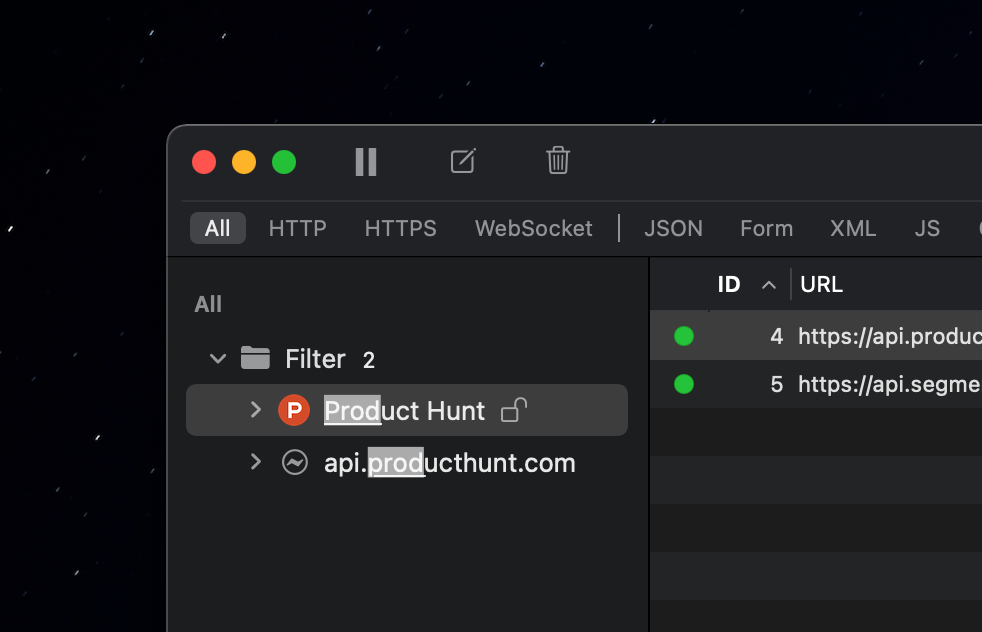Select request 4 to api.producthunt

pos(816,336)
